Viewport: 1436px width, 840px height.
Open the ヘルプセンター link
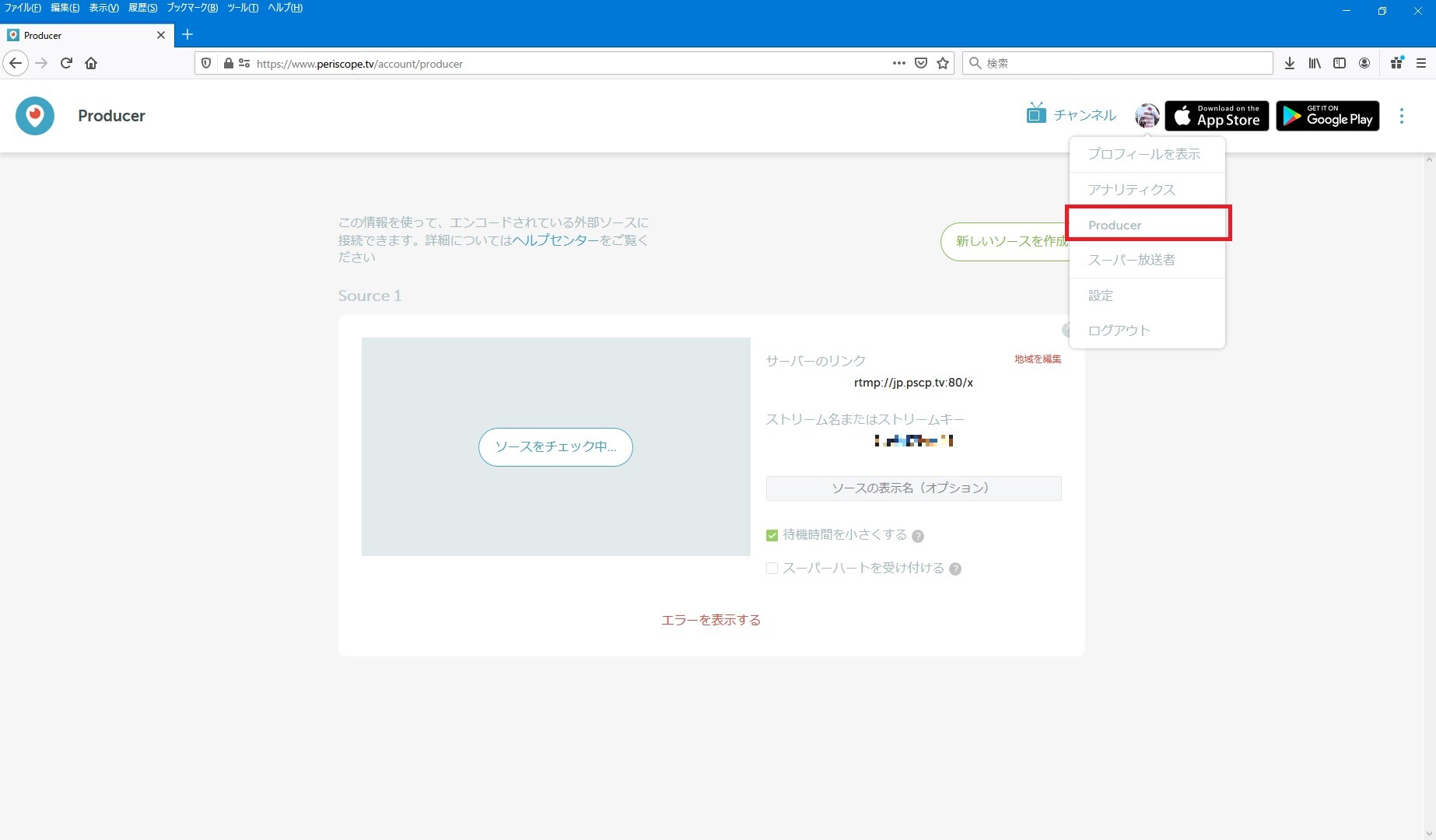coord(555,240)
